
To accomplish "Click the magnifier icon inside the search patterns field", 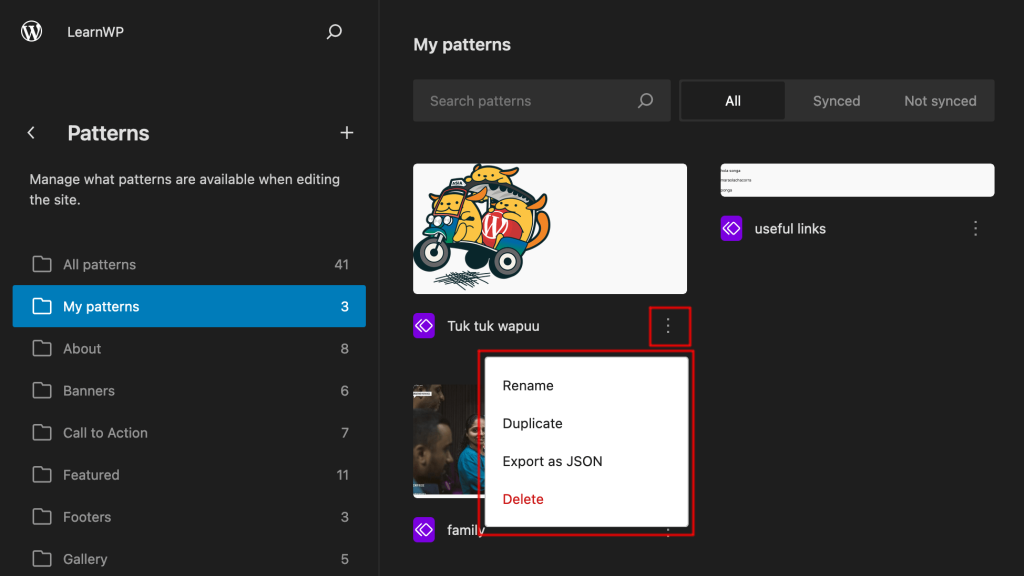I will coord(646,100).
